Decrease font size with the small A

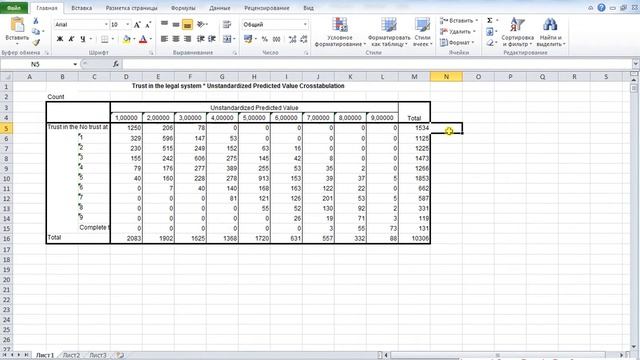148,24
